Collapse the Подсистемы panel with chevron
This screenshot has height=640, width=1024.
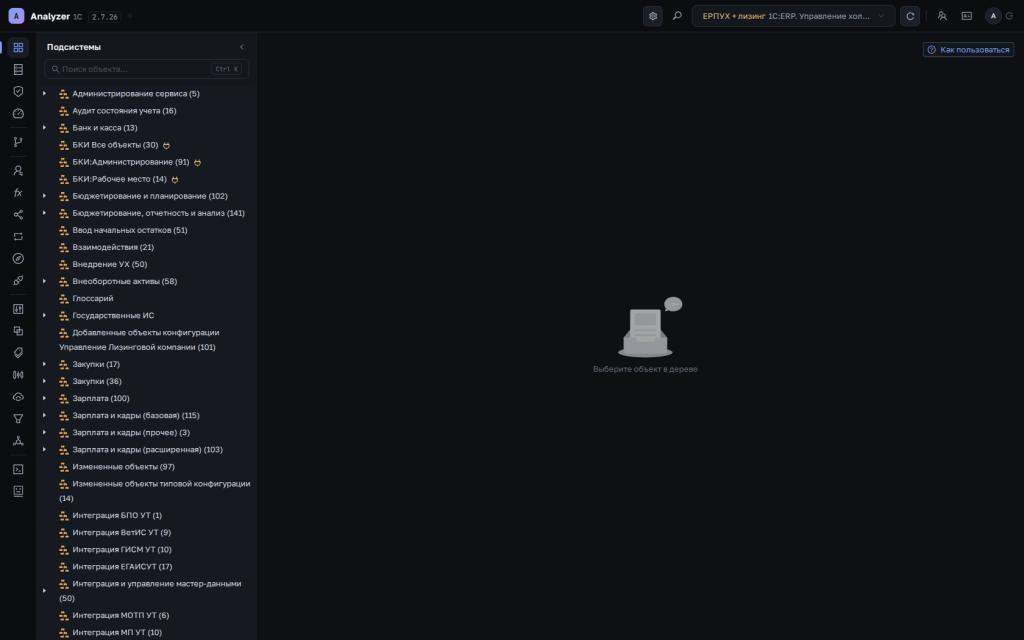[242, 47]
